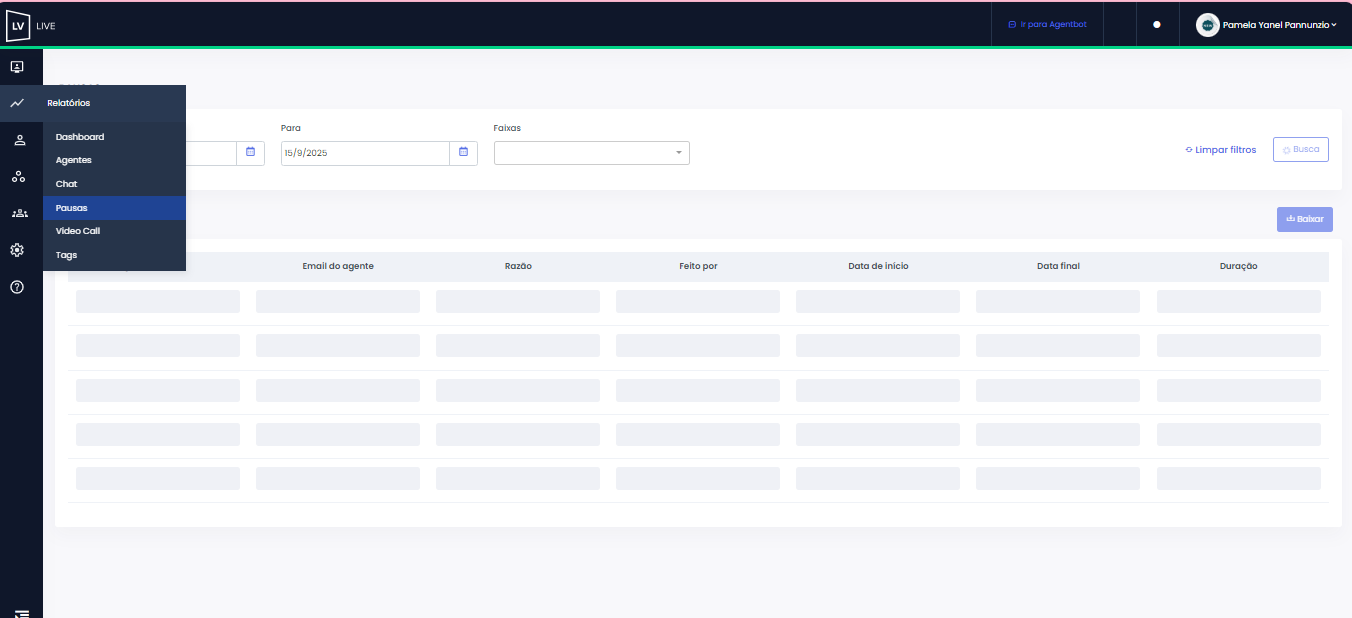1352x618 pixels.
Task: Click the Relatórios chart icon
Action: coord(17,103)
